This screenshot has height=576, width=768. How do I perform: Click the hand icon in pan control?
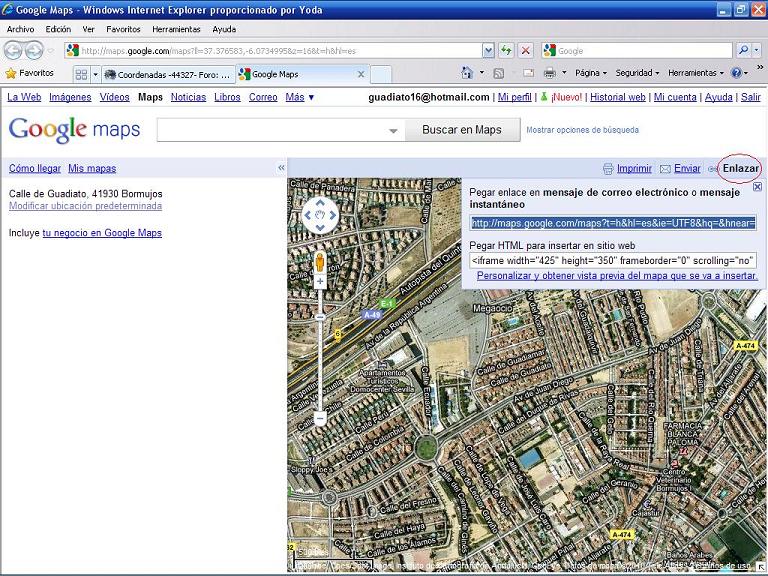[320, 215]
